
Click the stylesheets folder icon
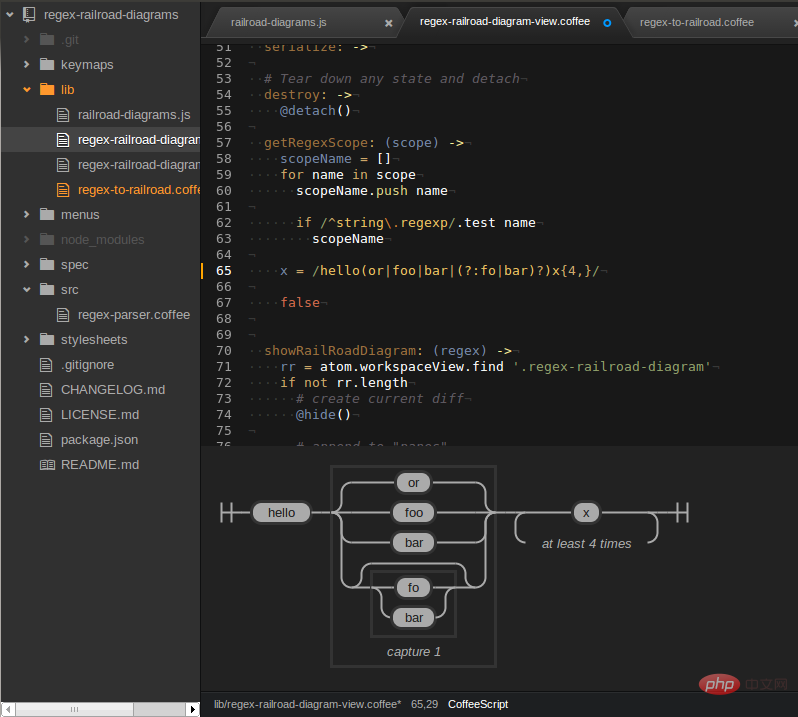click(x=47, y=339)
